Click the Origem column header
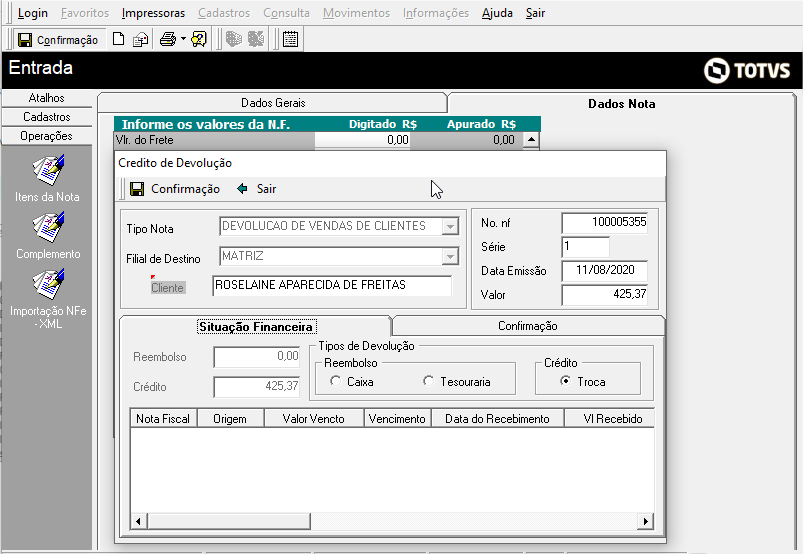This screenshot has width=803, height=554. tap(230, 419)
